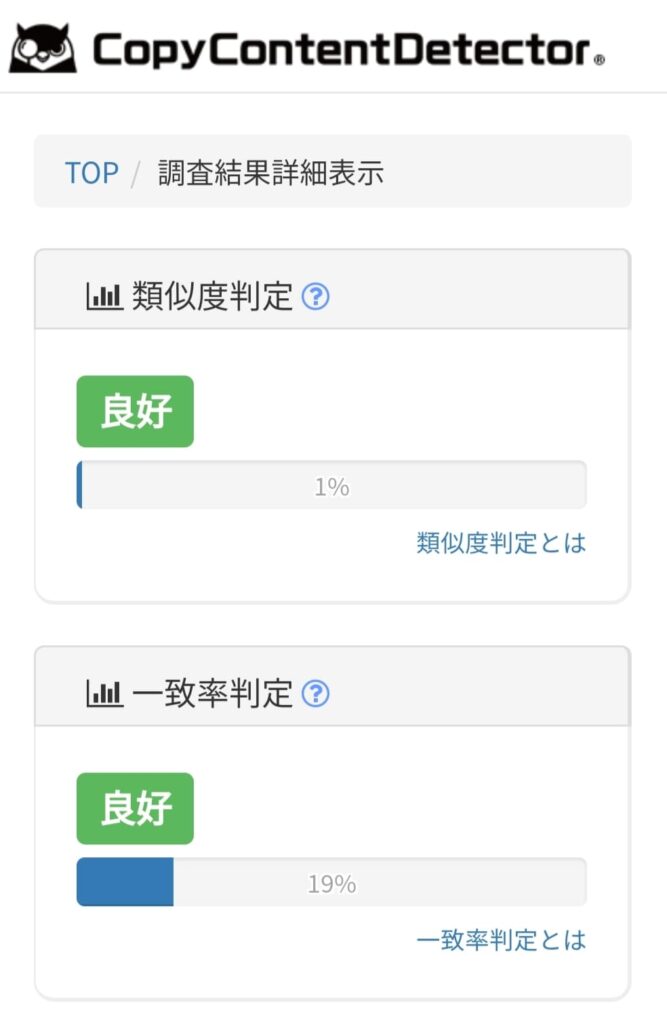
Task: Select the 調査結果詳細表示 breadcrumb item
Action: click(270, 173)
